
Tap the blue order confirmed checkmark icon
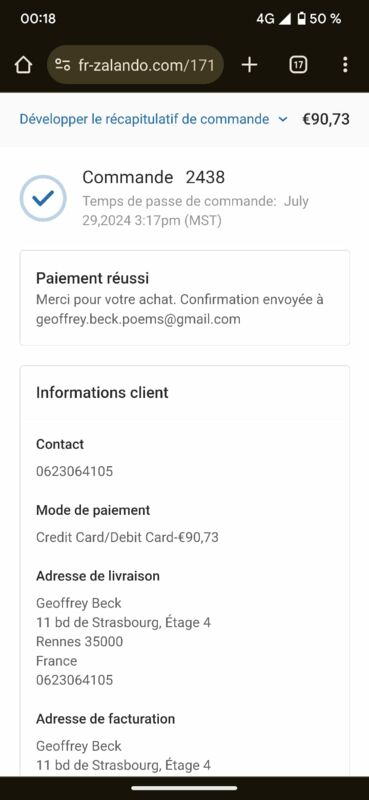(x=43, y=198)
